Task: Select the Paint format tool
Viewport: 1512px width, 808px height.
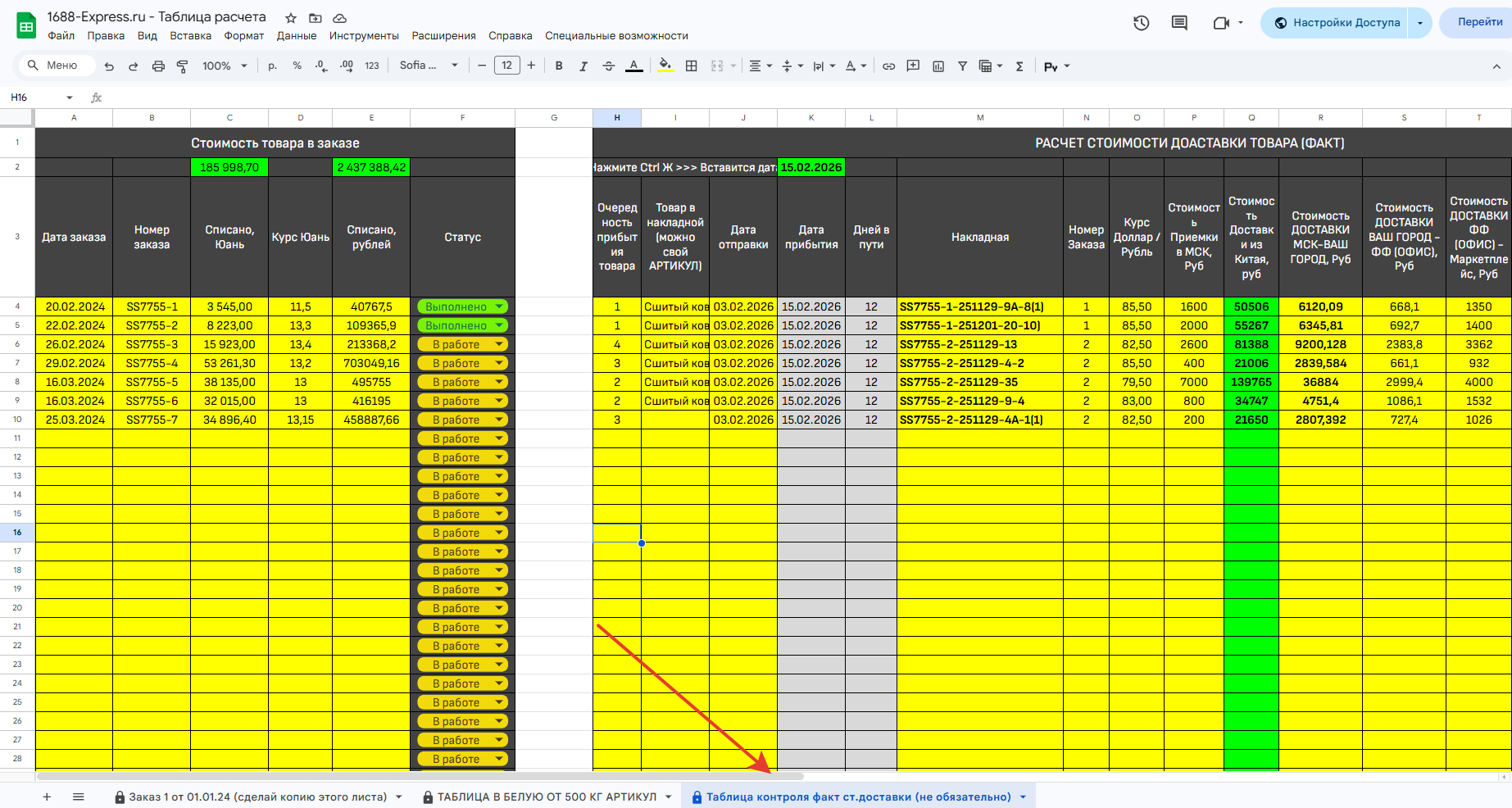Action: (183, 66)
